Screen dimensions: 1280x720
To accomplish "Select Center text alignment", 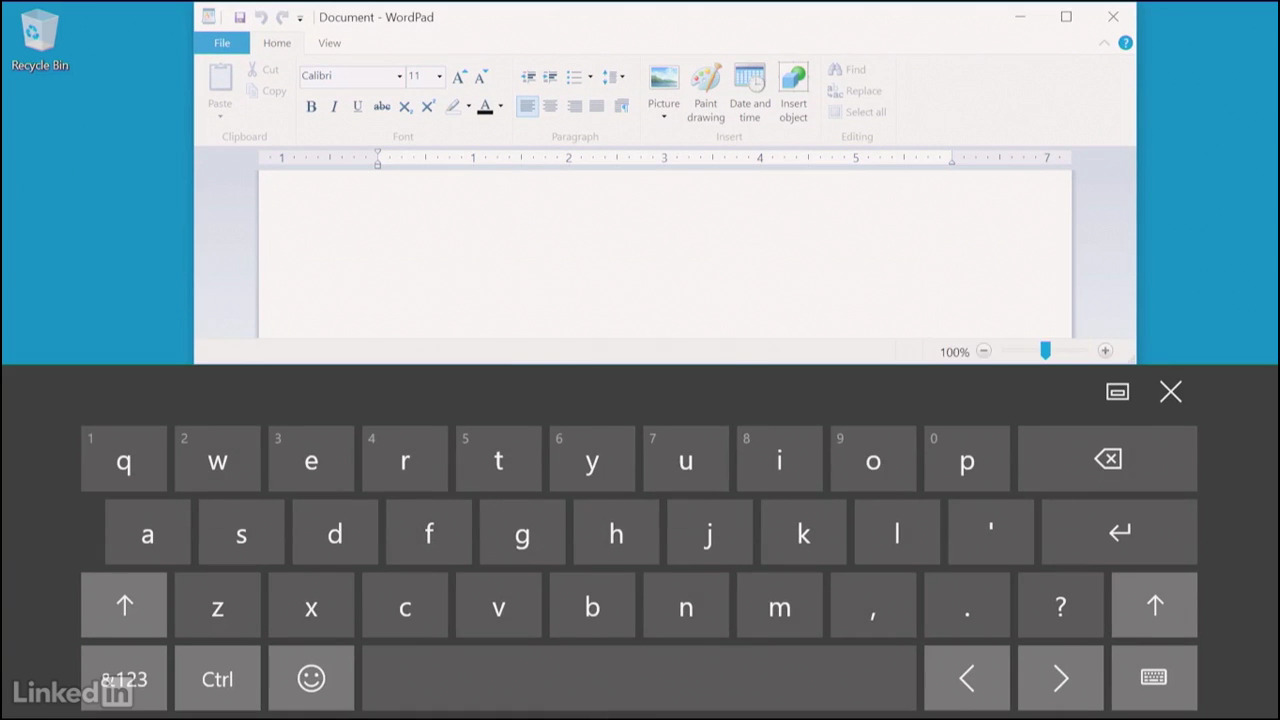I will (x=550, y=106).
